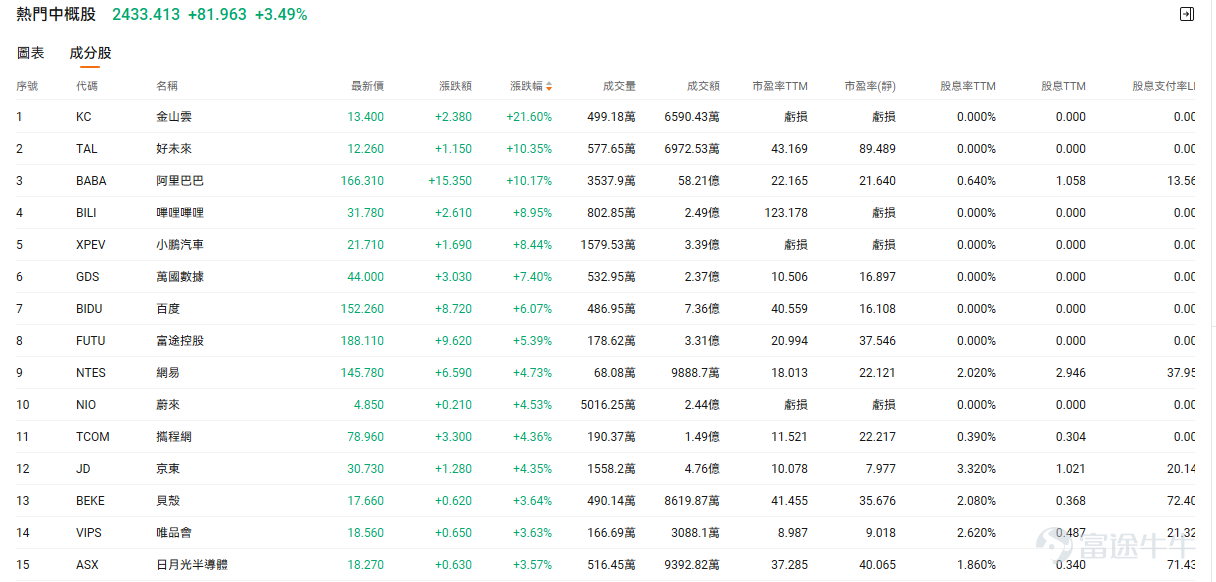Select stock name 金山雲
This screenshot has height=582, width=1216.
click(174, 117)
